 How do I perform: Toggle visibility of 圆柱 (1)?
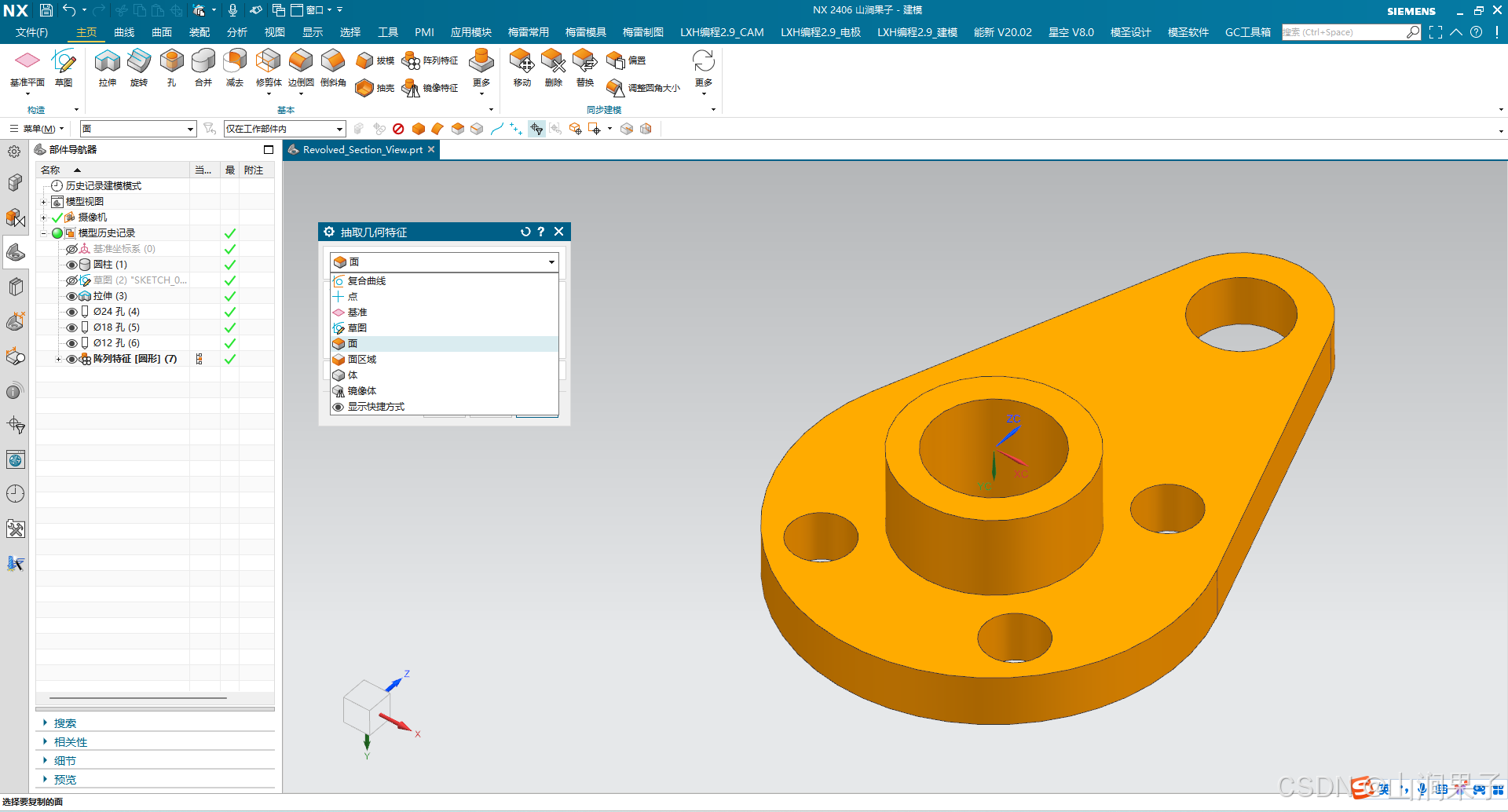[x=72, y=265]
